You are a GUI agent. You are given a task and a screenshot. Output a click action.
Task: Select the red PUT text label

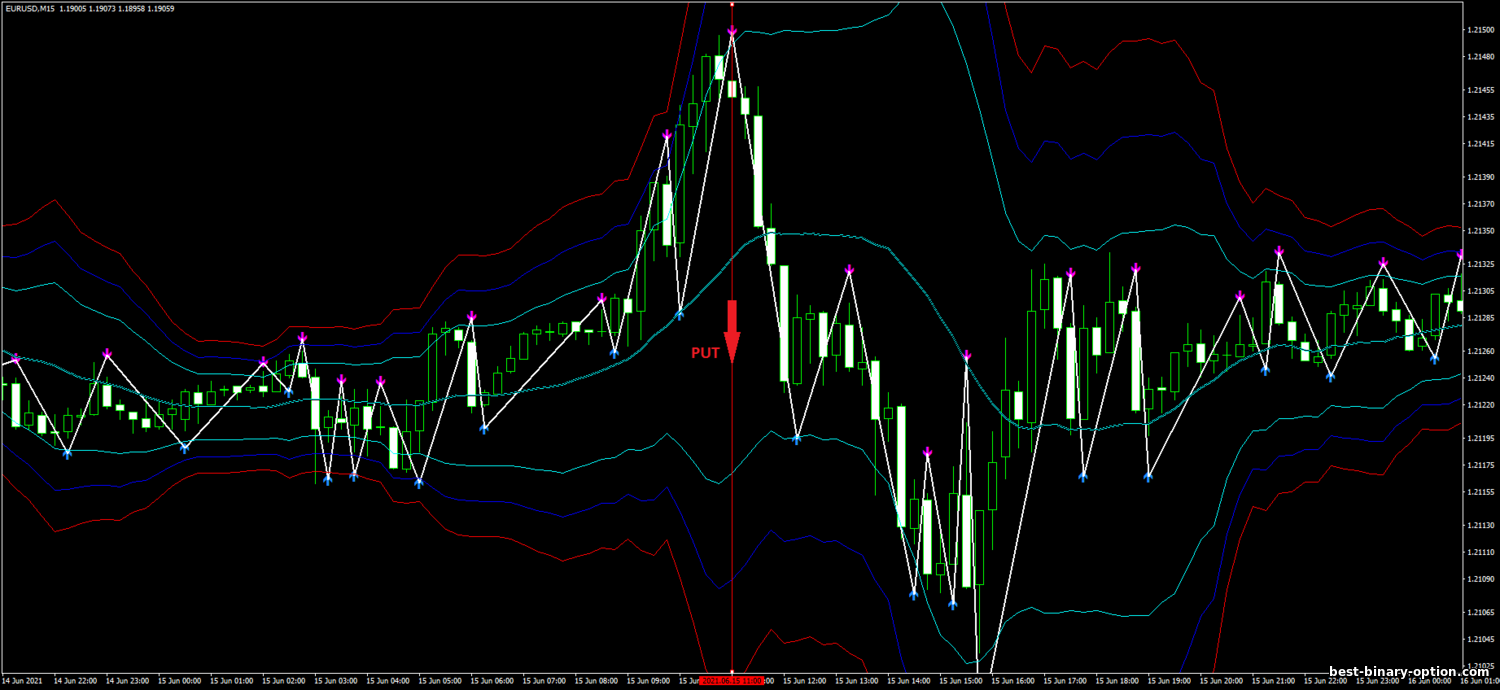pos(705,353)
